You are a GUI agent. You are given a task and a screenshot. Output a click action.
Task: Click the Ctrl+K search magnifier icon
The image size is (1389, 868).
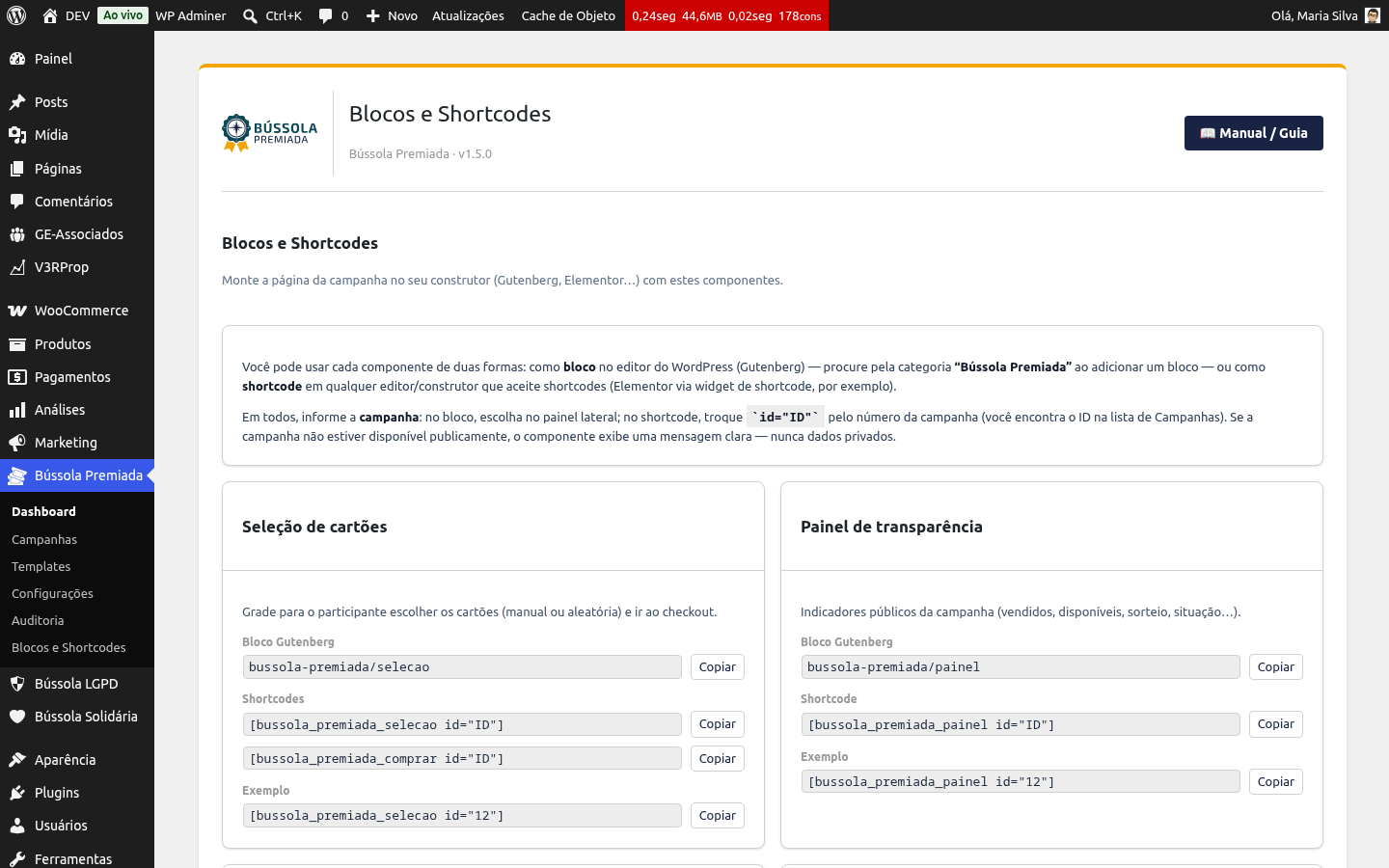coord(250,15)
